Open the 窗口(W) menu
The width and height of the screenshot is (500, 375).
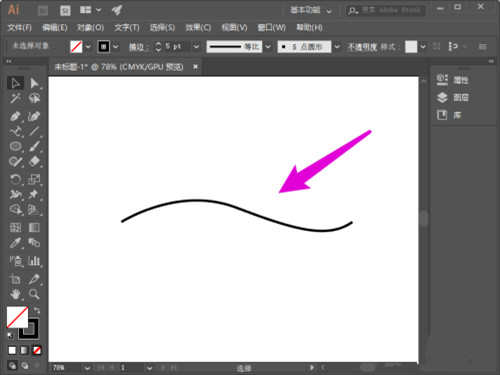tap(272, 28)
